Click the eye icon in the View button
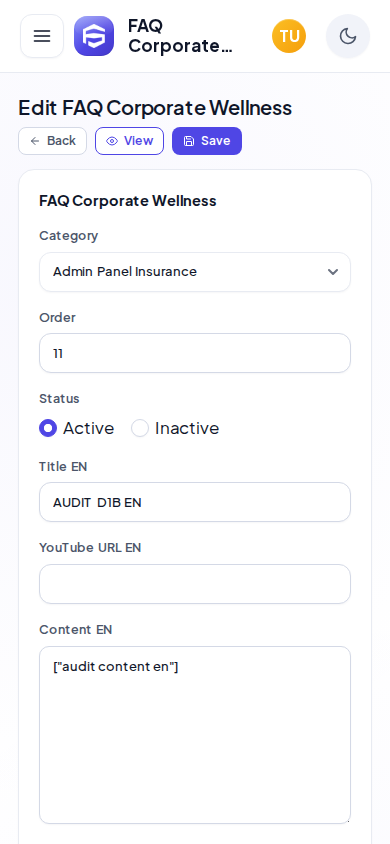Viewport: 390px width, 844px height. (x=112, y=141)
